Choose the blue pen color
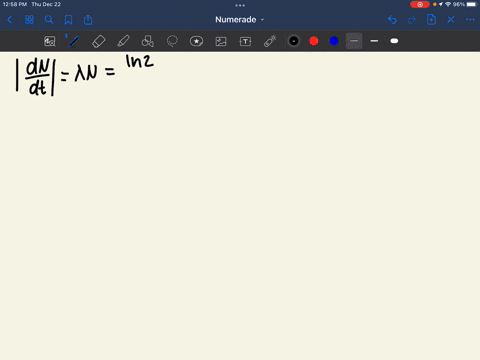 coord(334,41)
